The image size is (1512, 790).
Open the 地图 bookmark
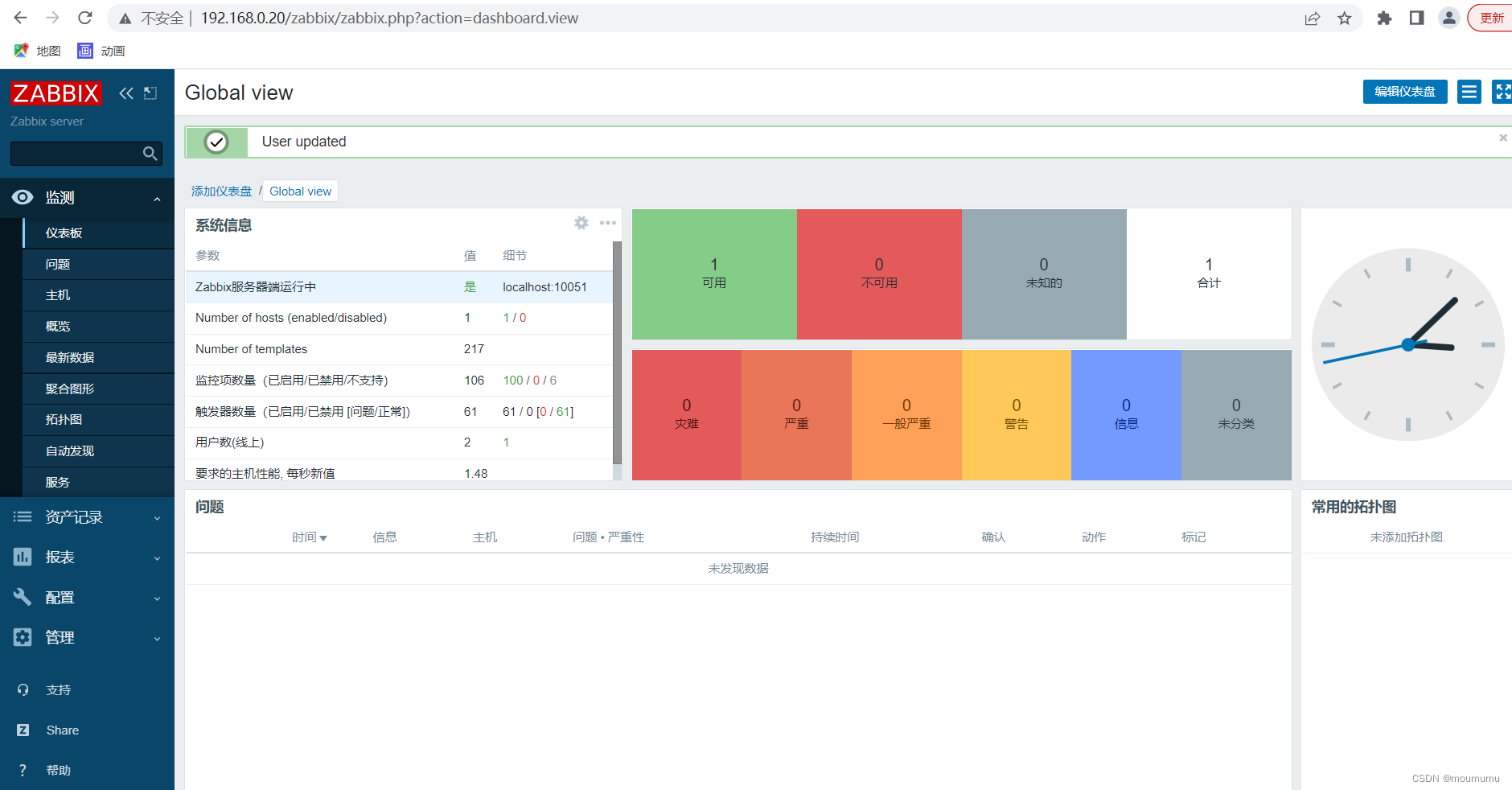point(37,51)
